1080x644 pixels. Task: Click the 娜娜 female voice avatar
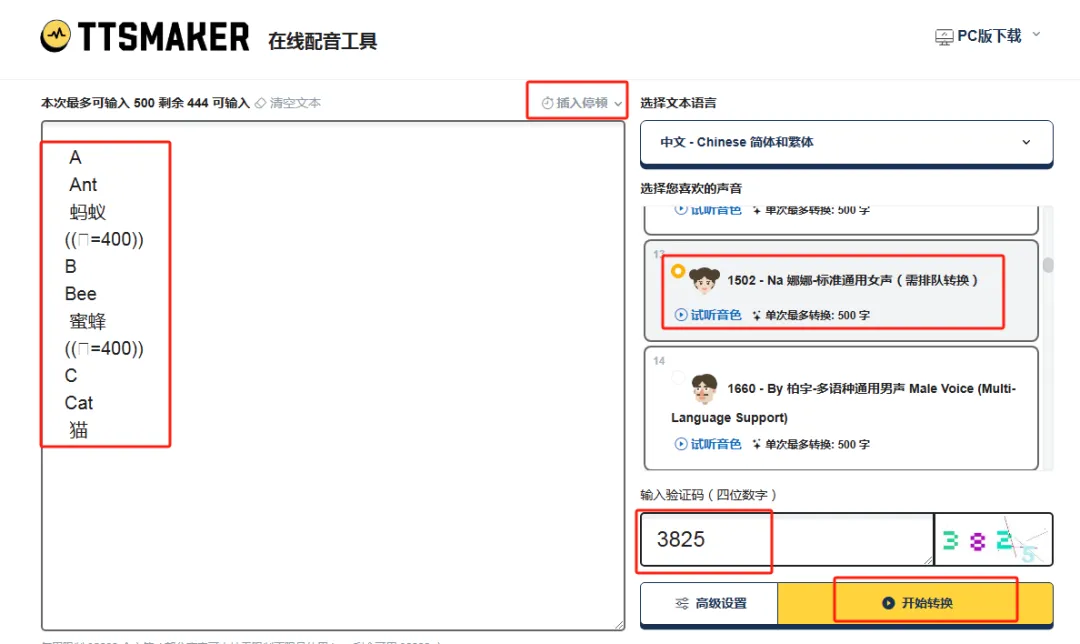click(704, 280)
